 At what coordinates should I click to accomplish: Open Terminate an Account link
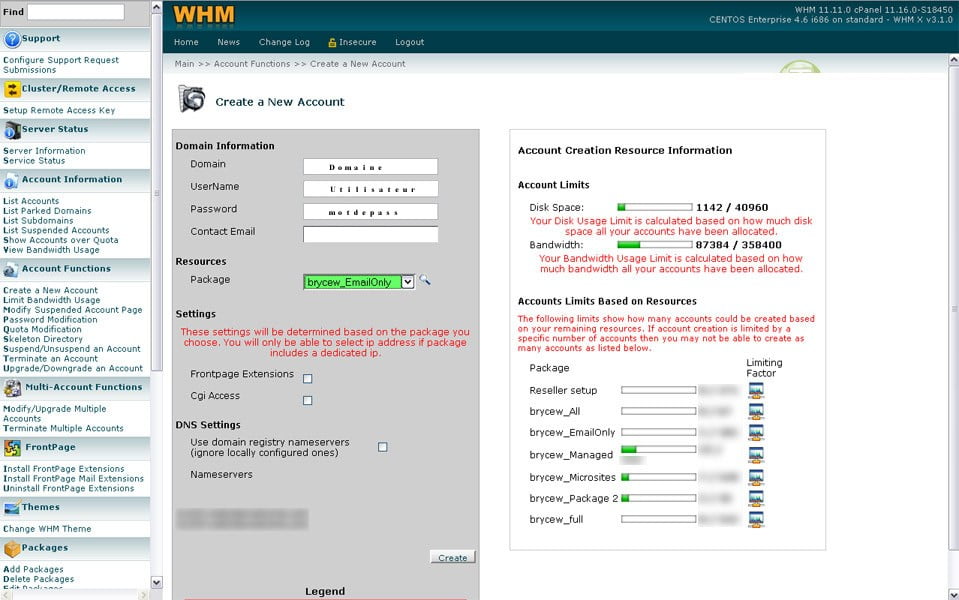tap(50, 358)
